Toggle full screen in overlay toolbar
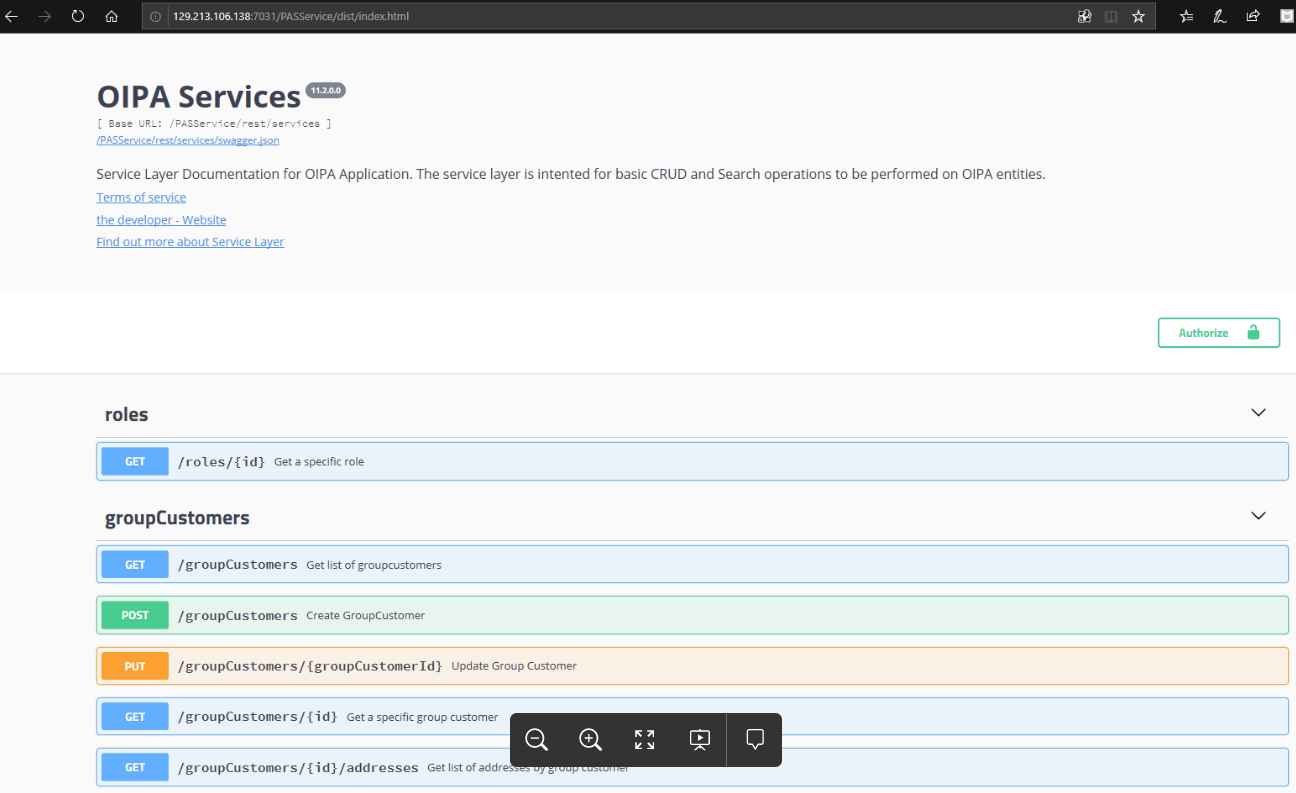 645,740
